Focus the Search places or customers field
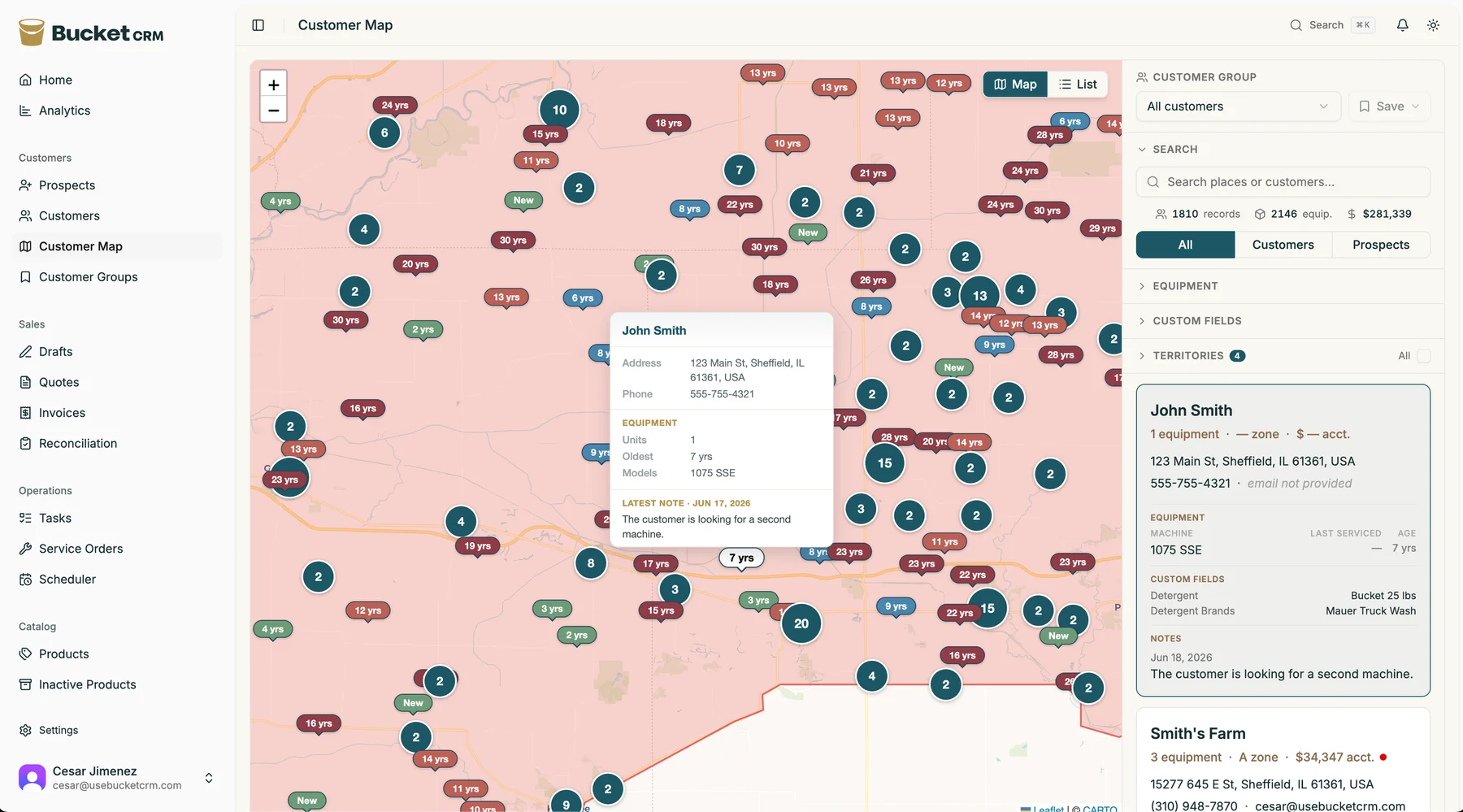Screen dimensions: 1463x812 pyautogui.click(x=1283, y=182)
